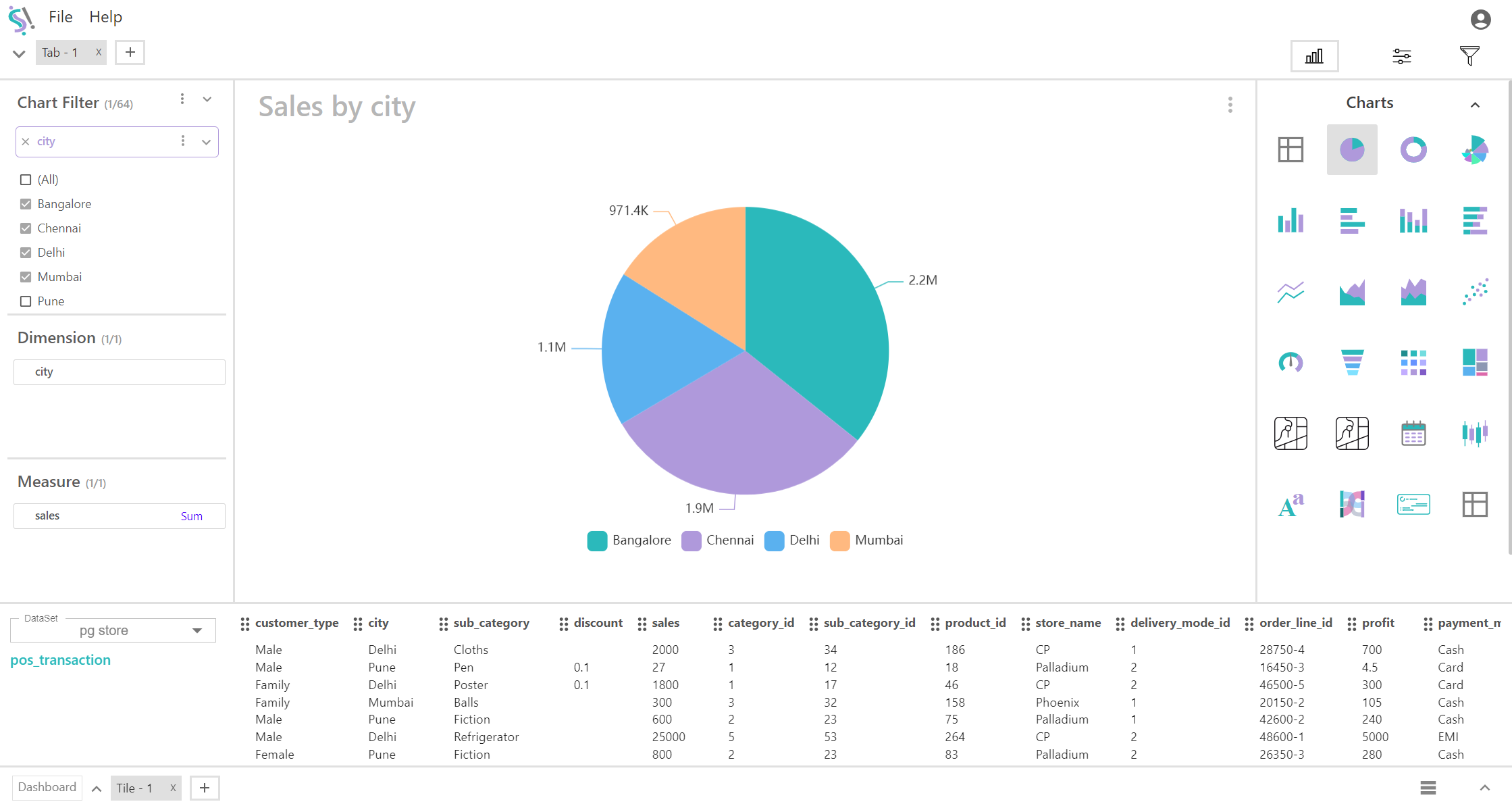Switch to table grid view
This screenshot has width=1512, height=806.
click(x=1290, y=148)
